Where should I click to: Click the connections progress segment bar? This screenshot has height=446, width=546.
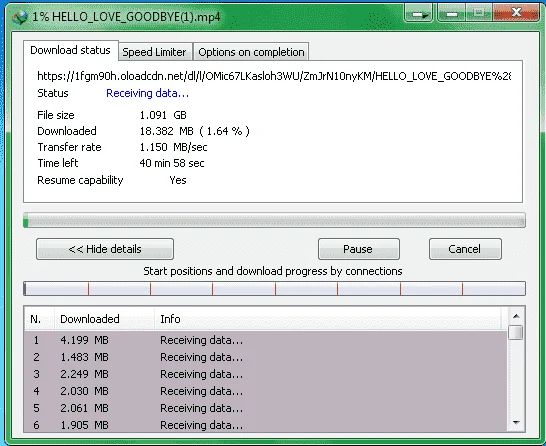274,289
